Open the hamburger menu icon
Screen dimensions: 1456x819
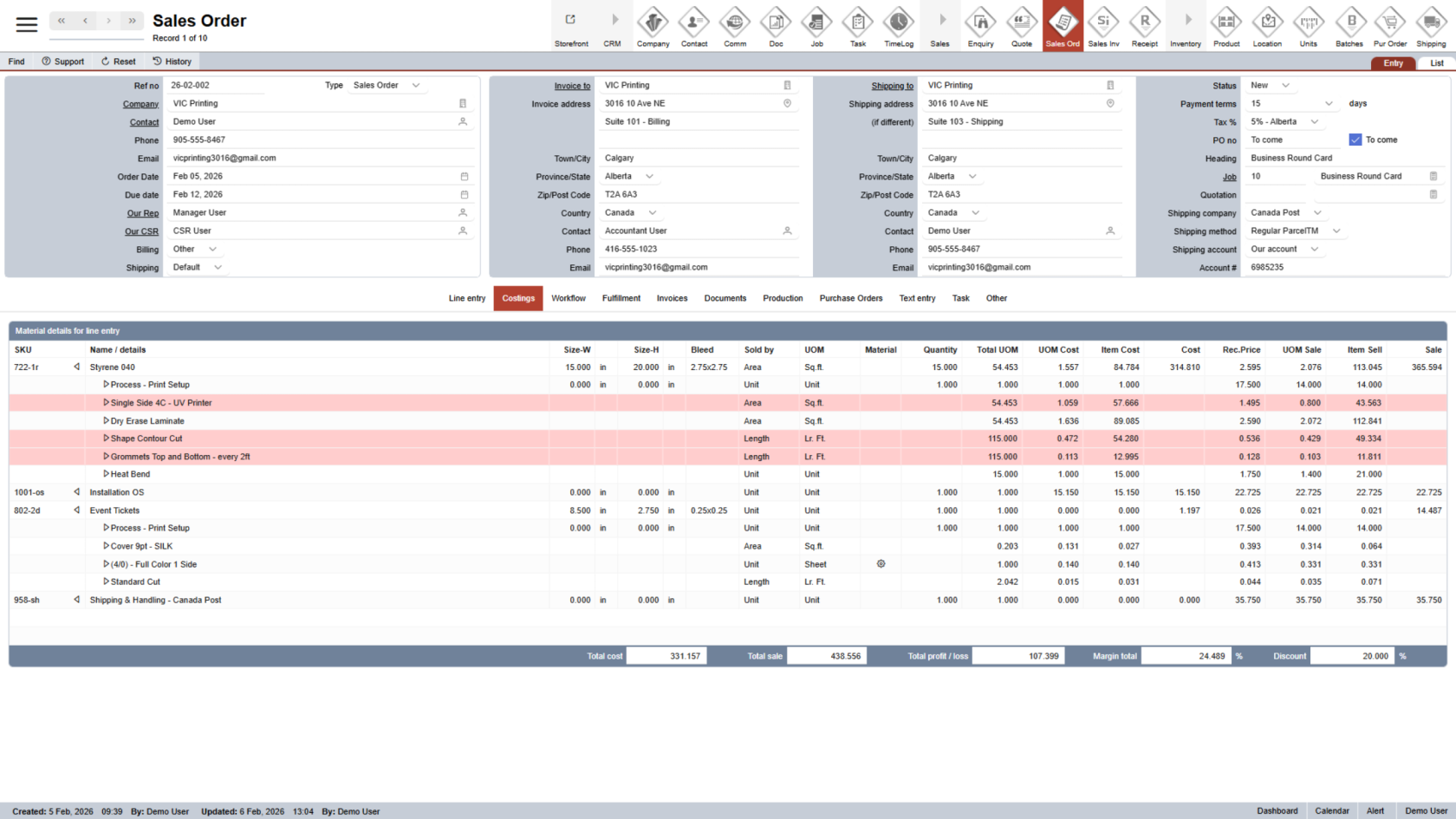(27, 24)
